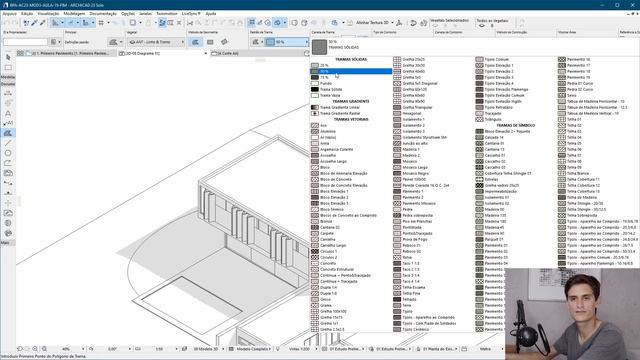Choose the 'Trama Sólida' black fill
The height and width of the screenshot is (360, 640).
[351, 89]
